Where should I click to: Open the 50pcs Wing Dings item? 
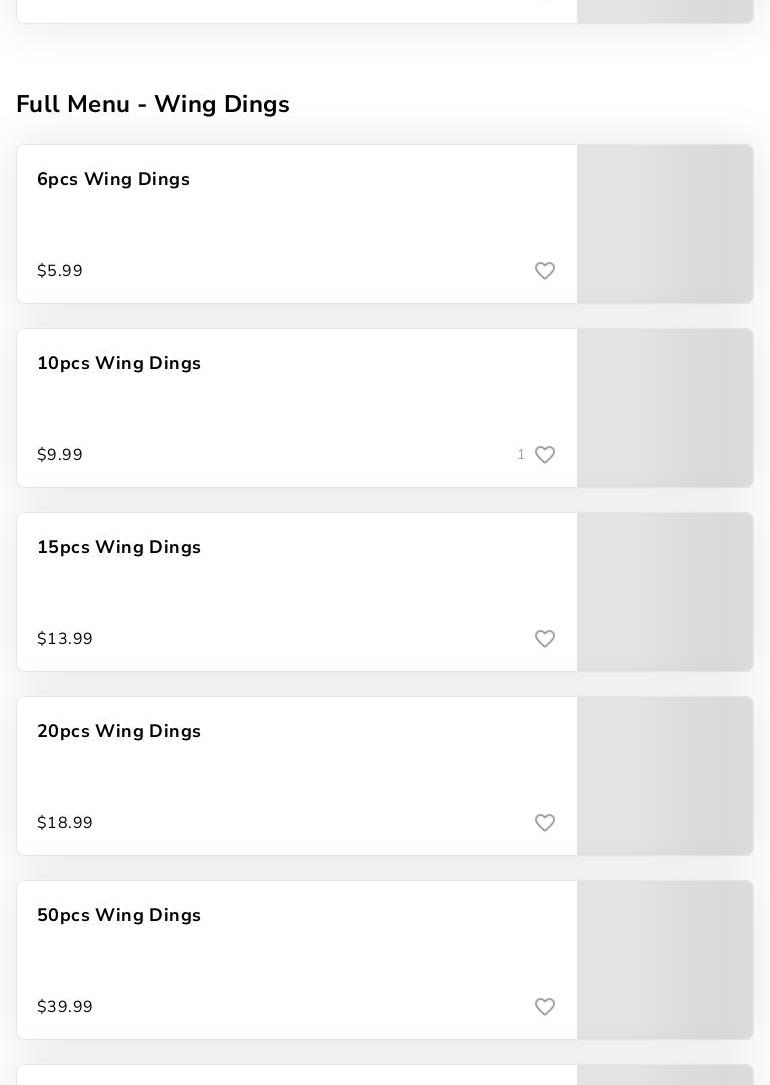tap(119, 916)
